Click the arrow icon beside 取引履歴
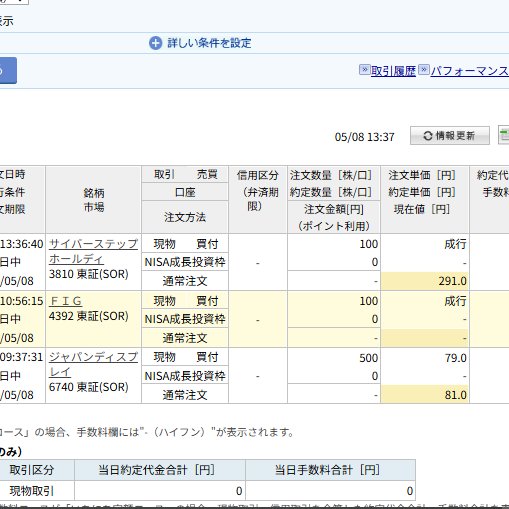The image size is (509, 509). pyautogui.click(x=365, y=70)
